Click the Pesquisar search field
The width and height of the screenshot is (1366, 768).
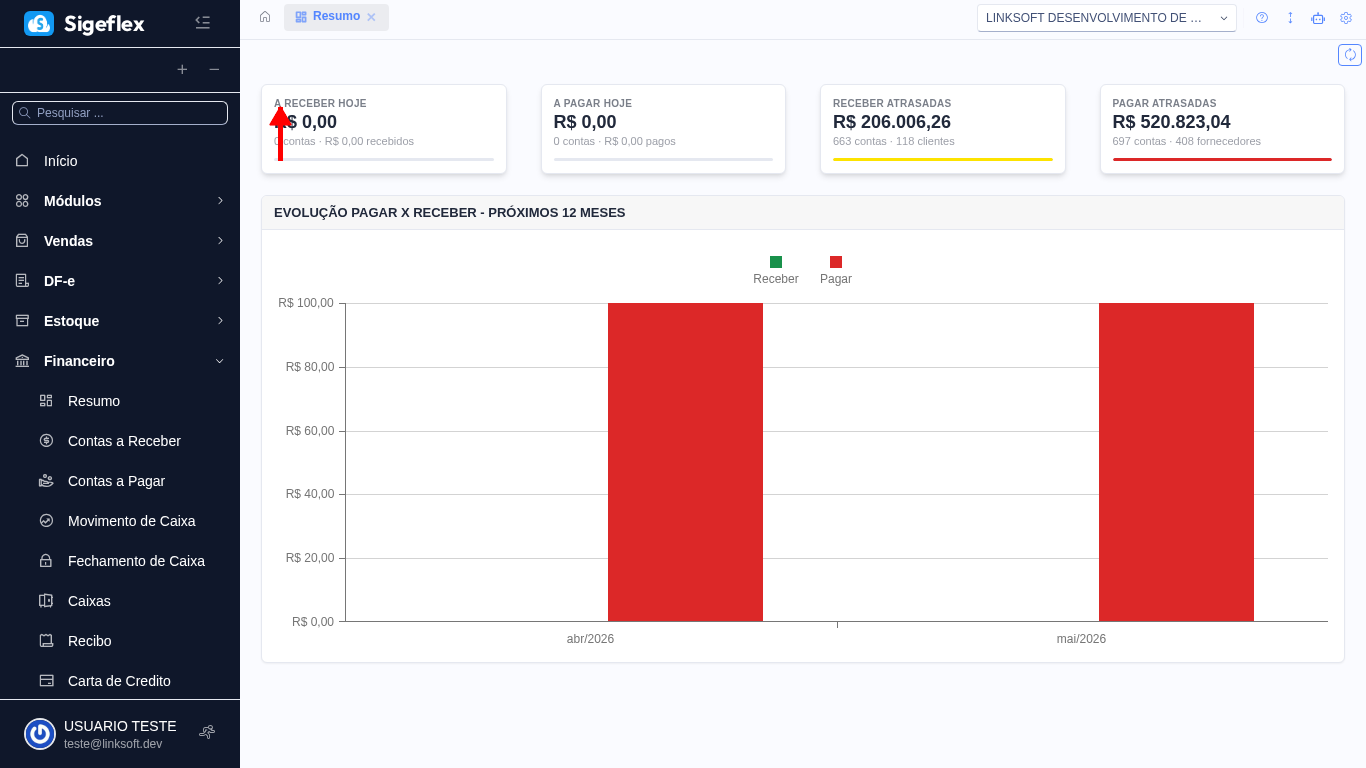(120, 112)
